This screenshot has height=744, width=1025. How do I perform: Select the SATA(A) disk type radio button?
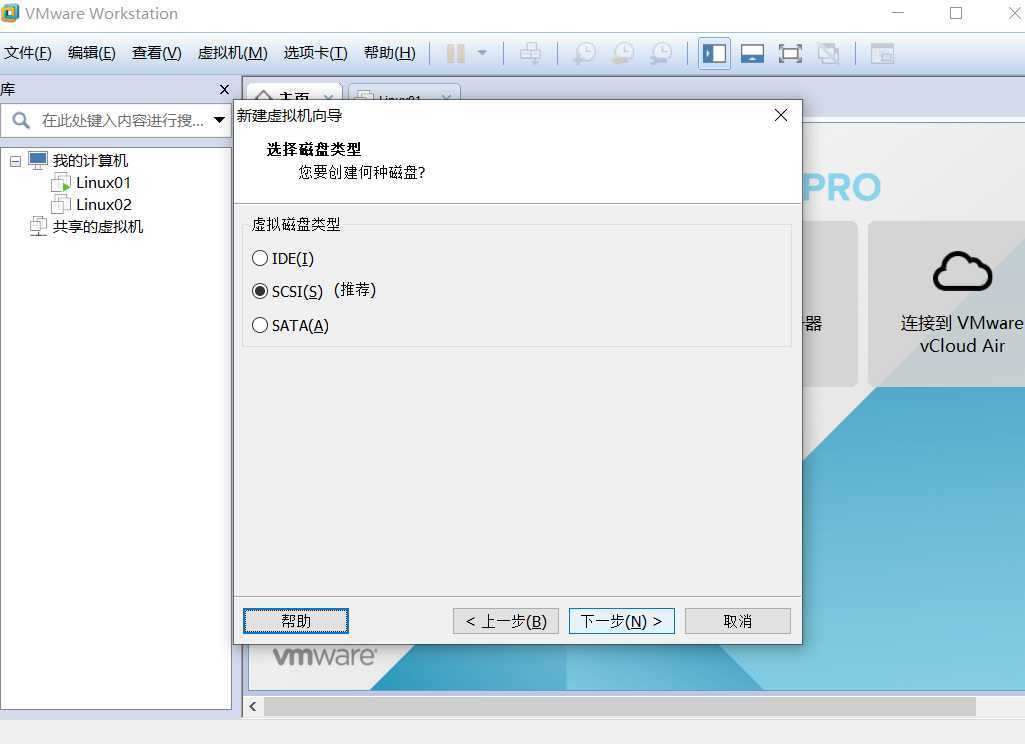[x=260, y=325]
